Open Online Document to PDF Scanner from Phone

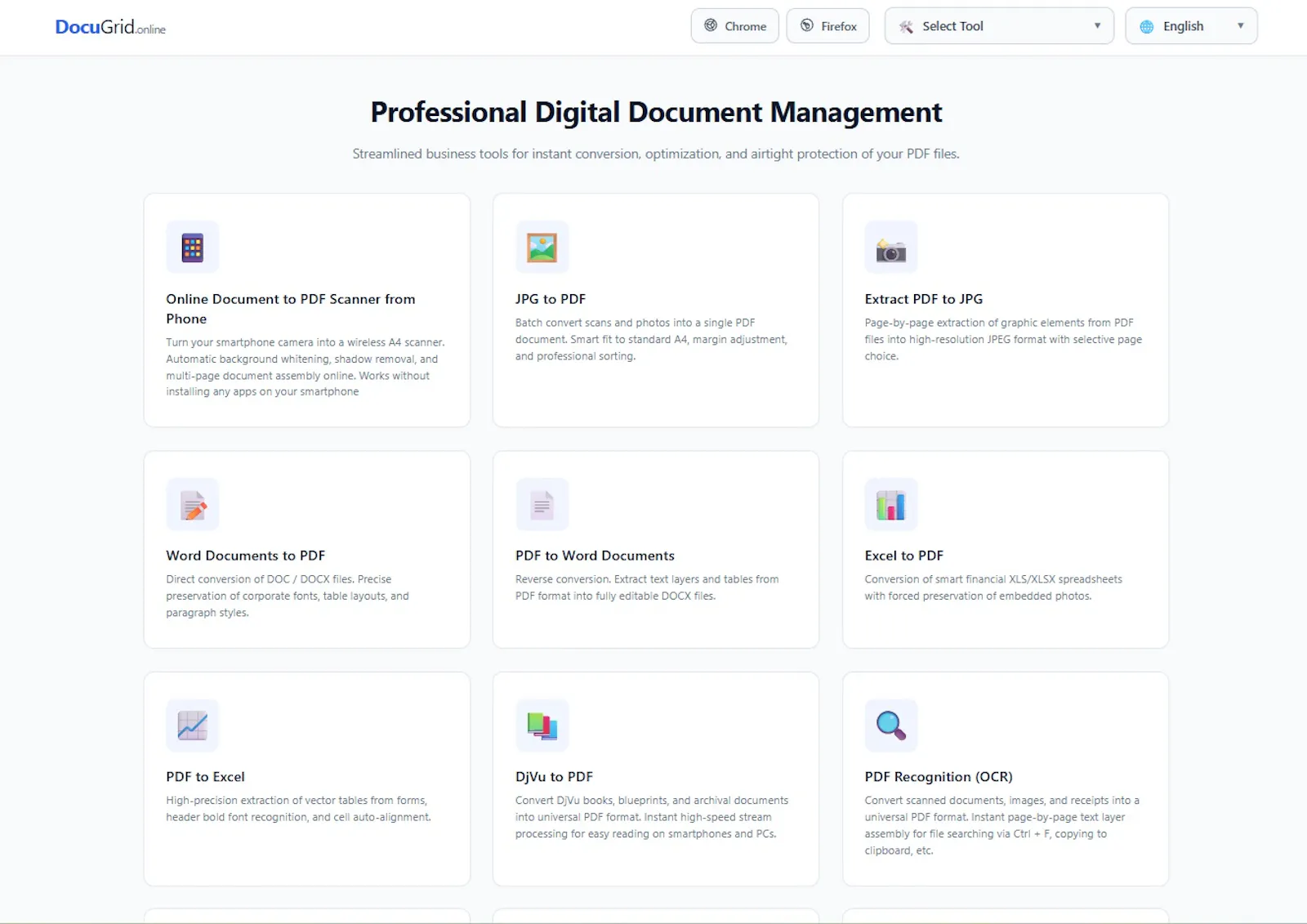[291, 309]
